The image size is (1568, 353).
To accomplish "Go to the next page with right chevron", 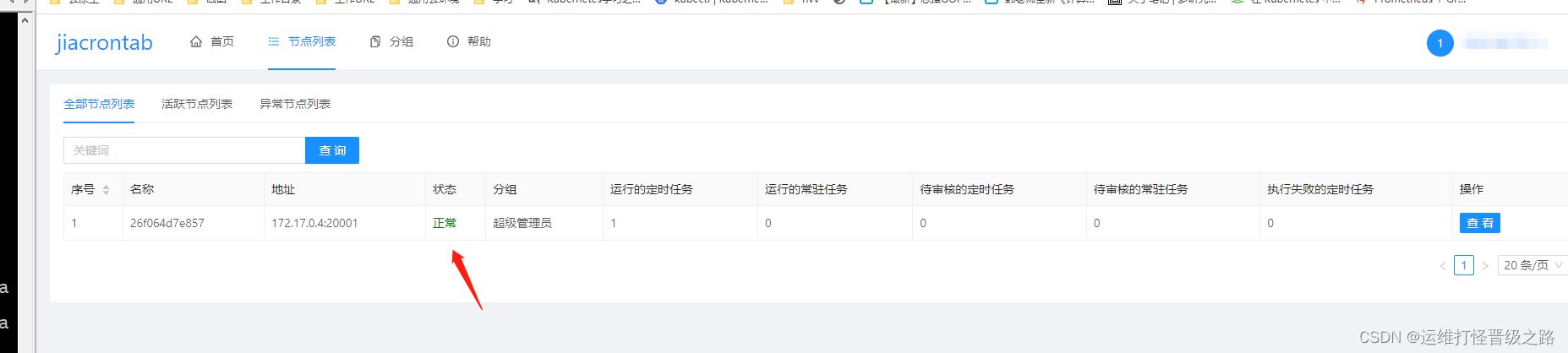I will click(x=1485, y=265).
